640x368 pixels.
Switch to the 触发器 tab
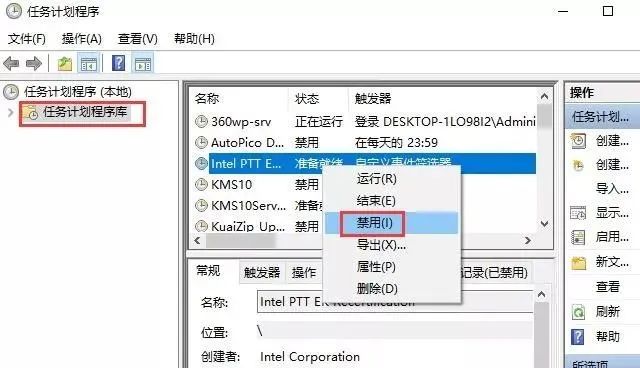click(262, 273)
